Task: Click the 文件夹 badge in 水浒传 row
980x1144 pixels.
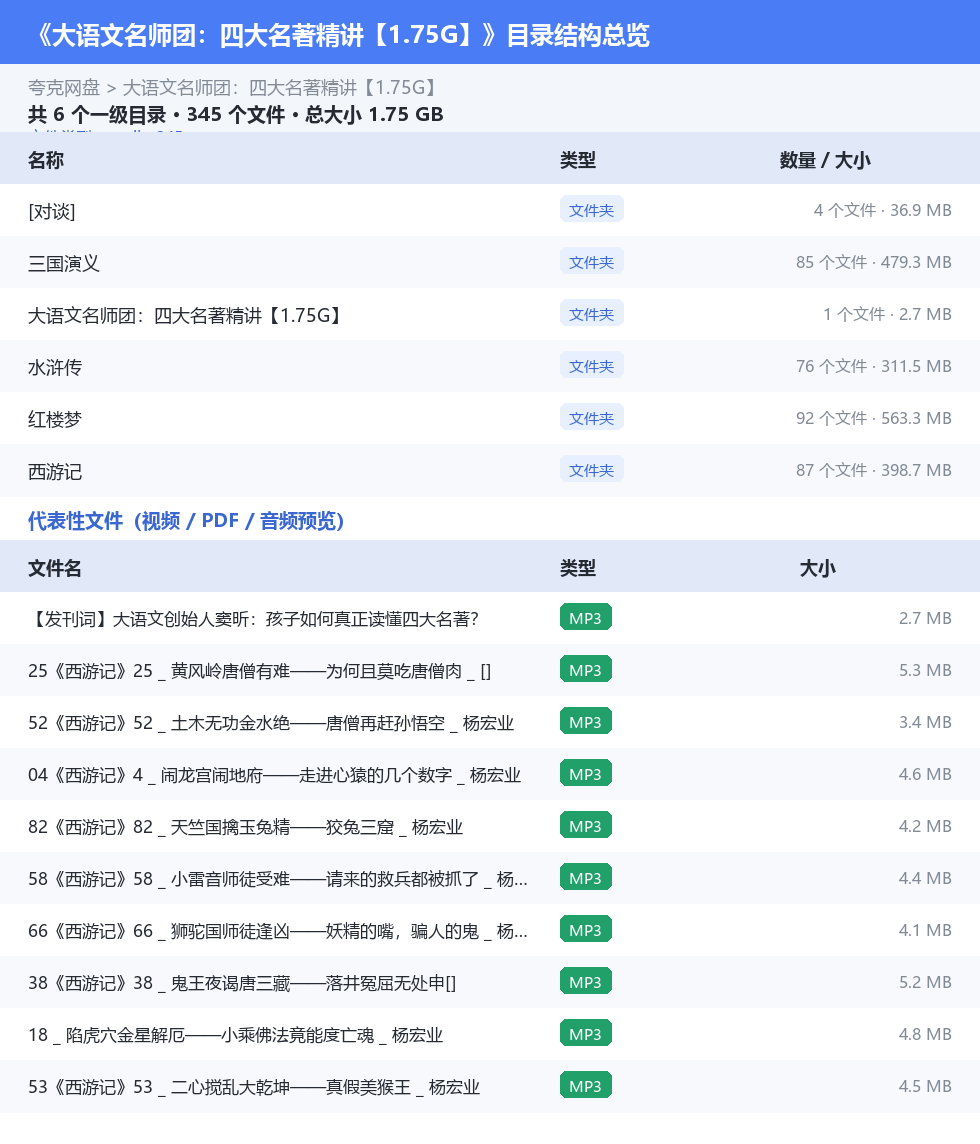Action: click(592, 366)
